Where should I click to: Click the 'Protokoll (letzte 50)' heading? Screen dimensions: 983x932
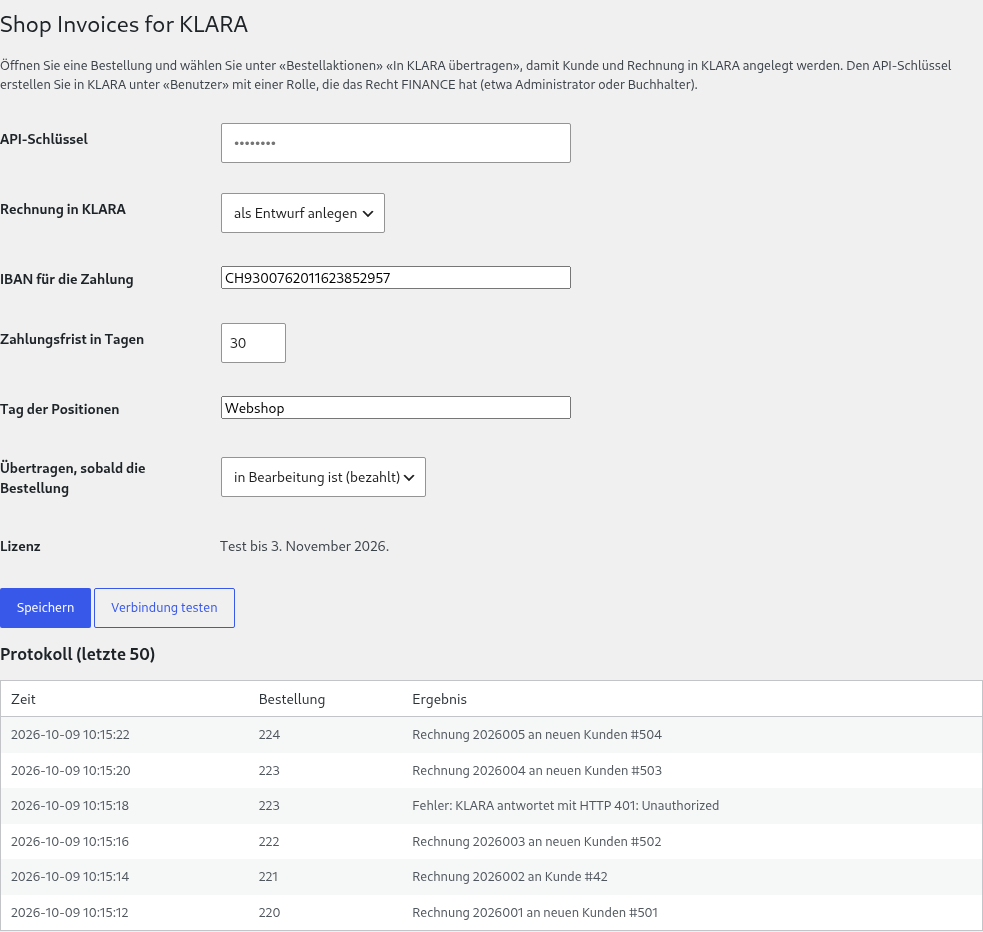coord(78,654)
